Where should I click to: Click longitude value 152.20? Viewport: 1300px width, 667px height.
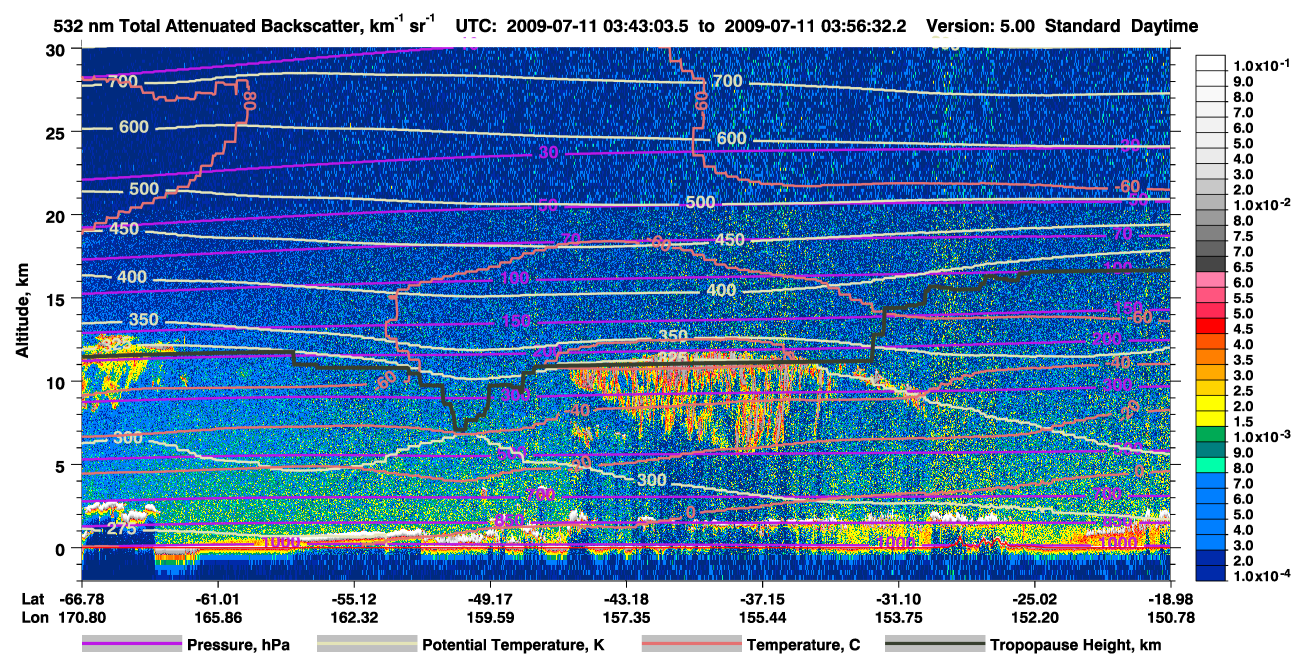[x=1034, y=617]
